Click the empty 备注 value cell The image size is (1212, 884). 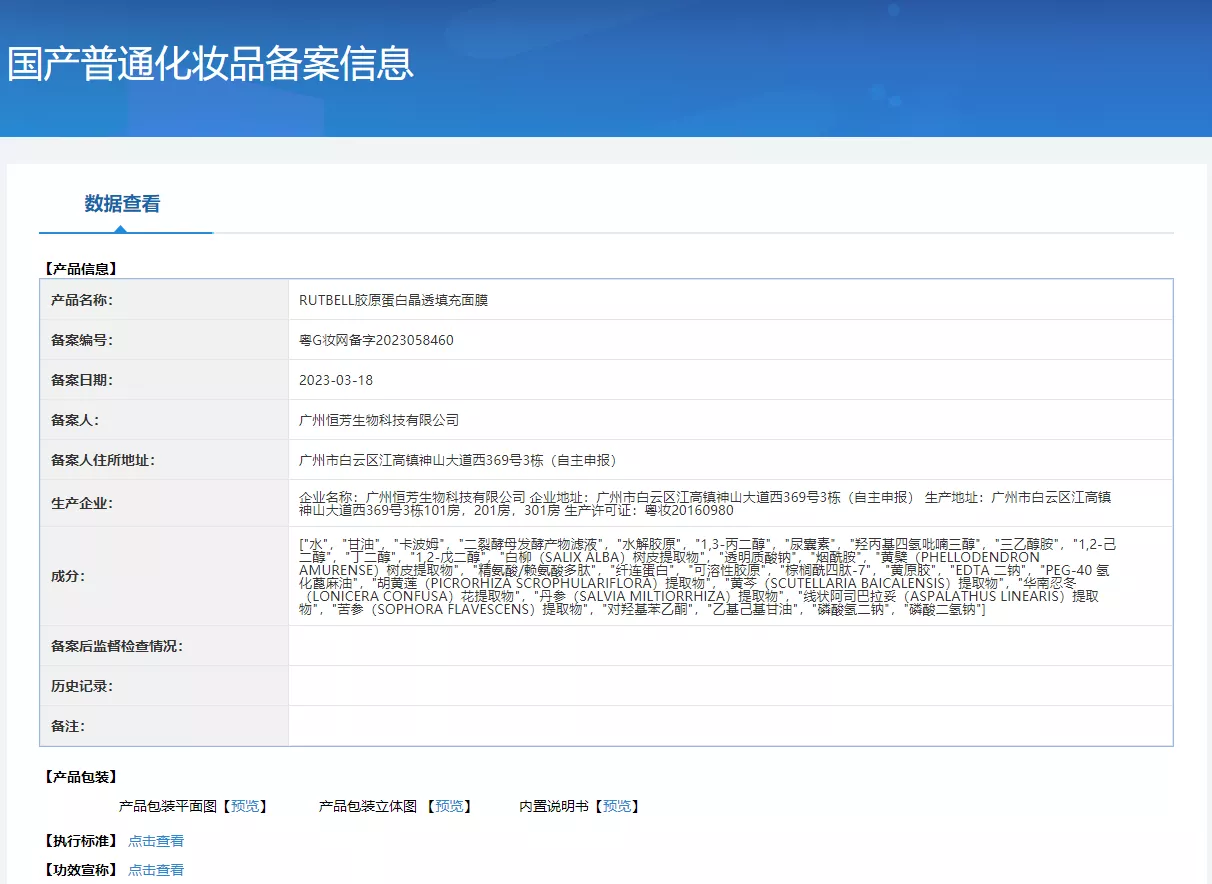730,726
